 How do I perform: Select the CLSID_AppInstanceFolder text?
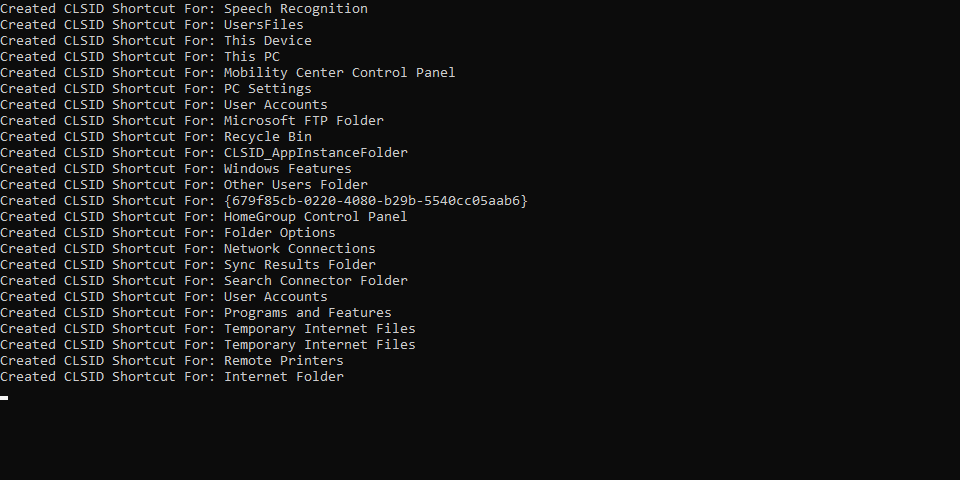(x=315, y=152)
